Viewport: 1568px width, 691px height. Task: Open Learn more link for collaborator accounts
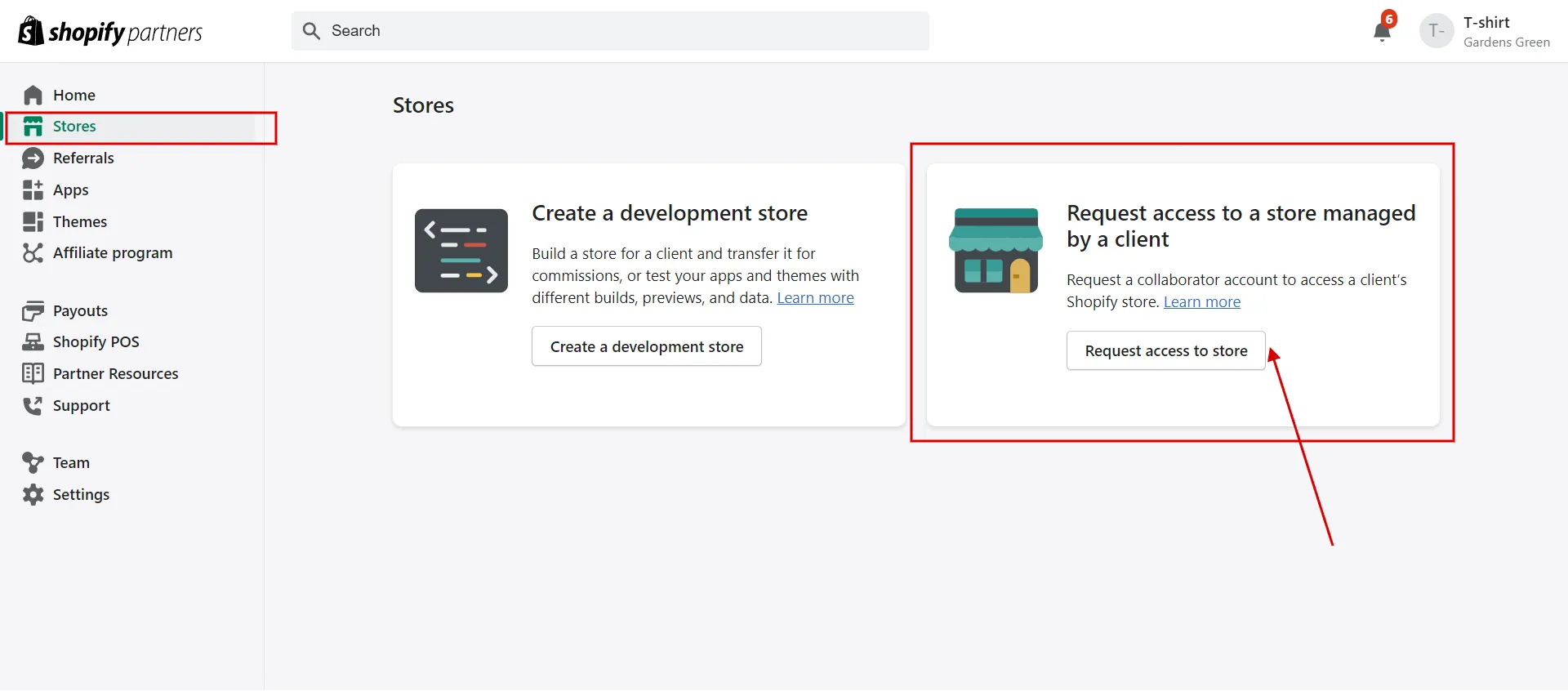click(x=1202, y=302)
